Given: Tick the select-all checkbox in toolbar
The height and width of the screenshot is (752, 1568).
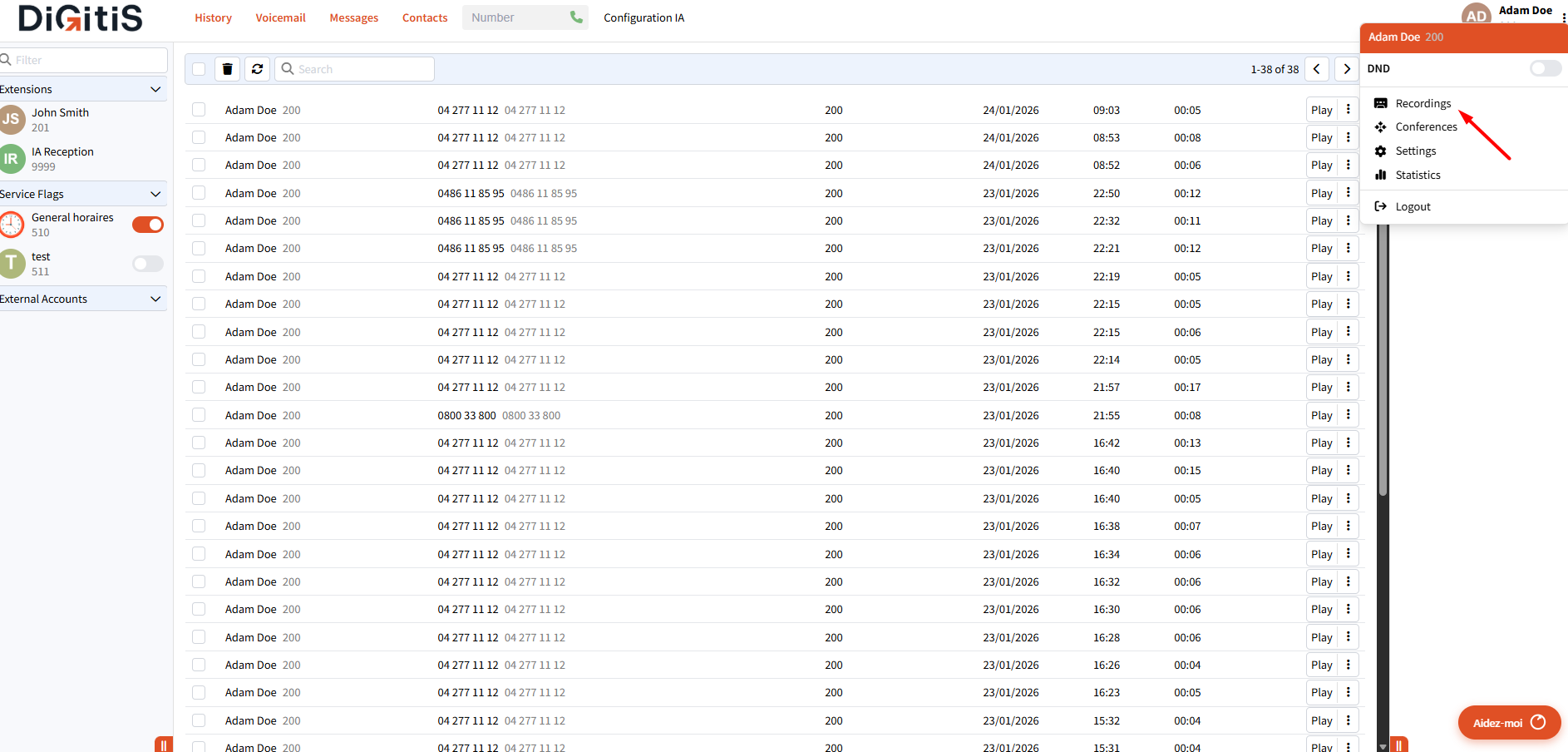Looking at the screenshot, I should (199, 69).
